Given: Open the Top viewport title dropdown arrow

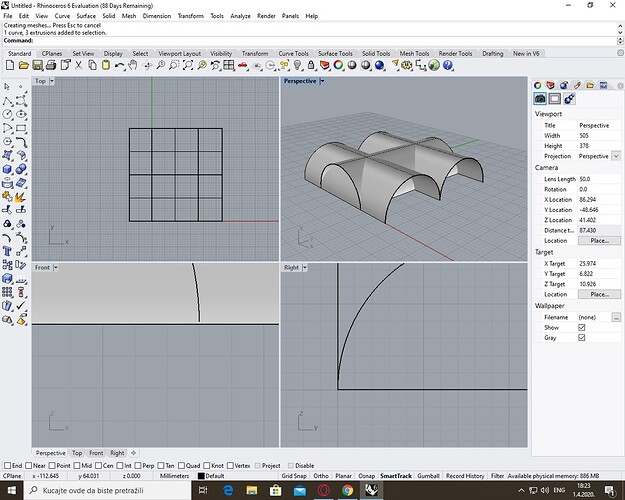Looking at the screenshot, I should 52,81.
